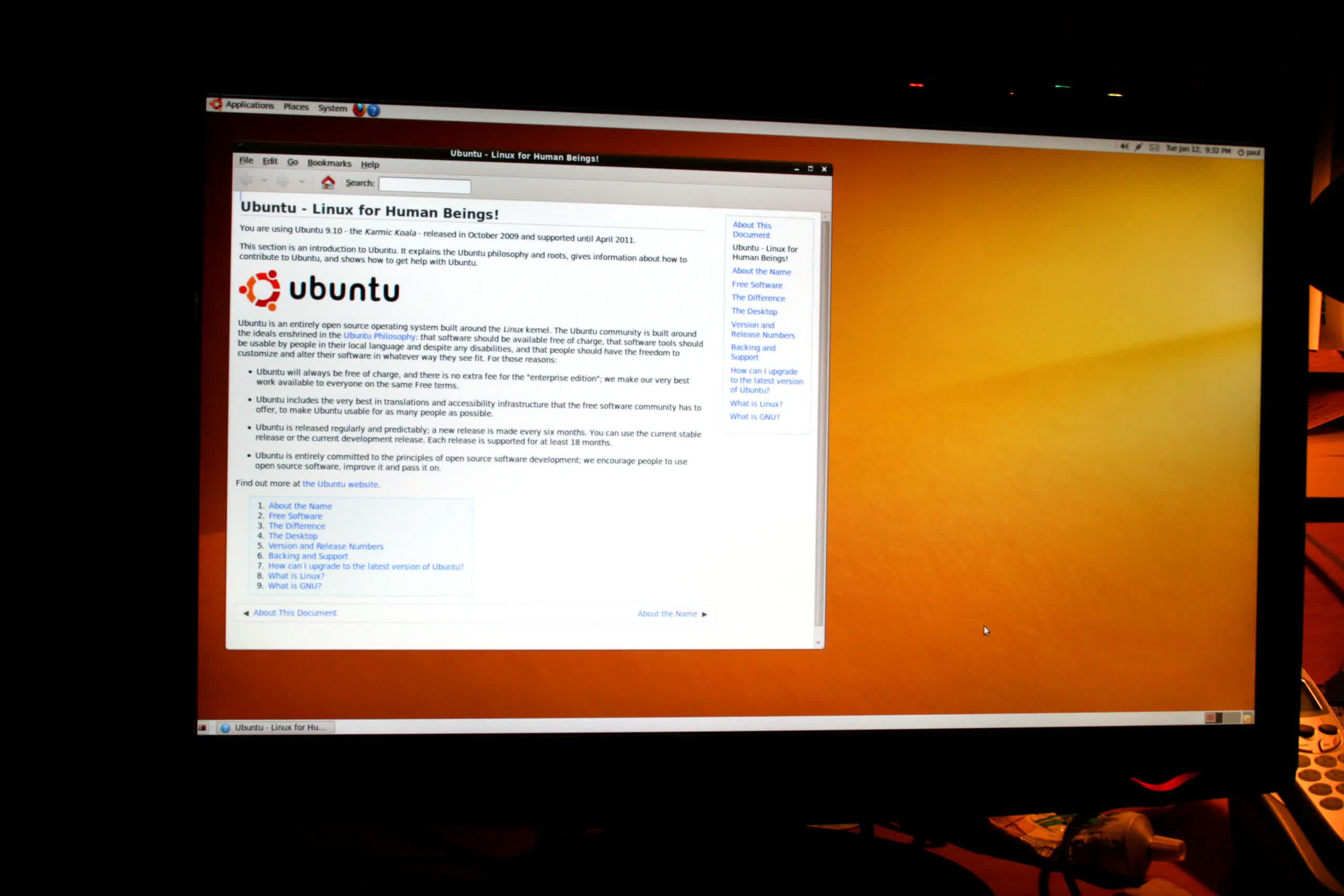Open 'The Desktop' in the sidebar
Viewport: 1344px width, 896px height.
coord(754,311)
